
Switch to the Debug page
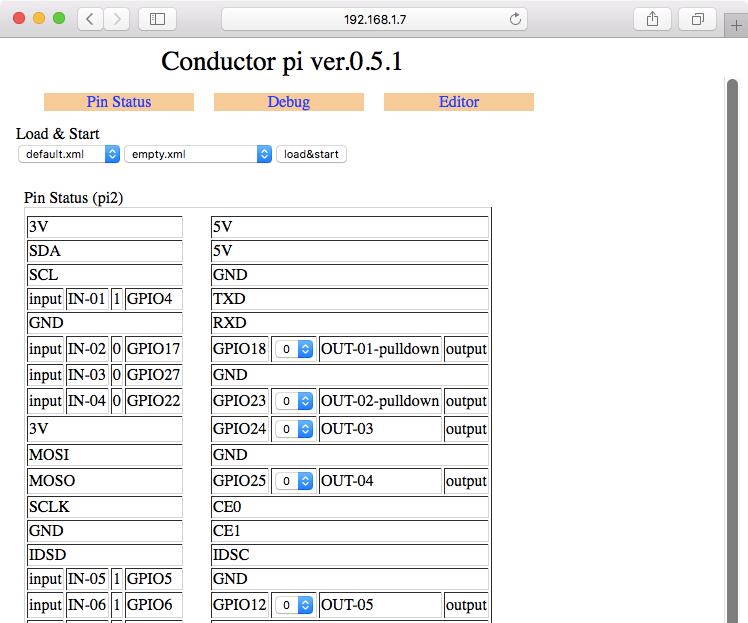[288, 102]
